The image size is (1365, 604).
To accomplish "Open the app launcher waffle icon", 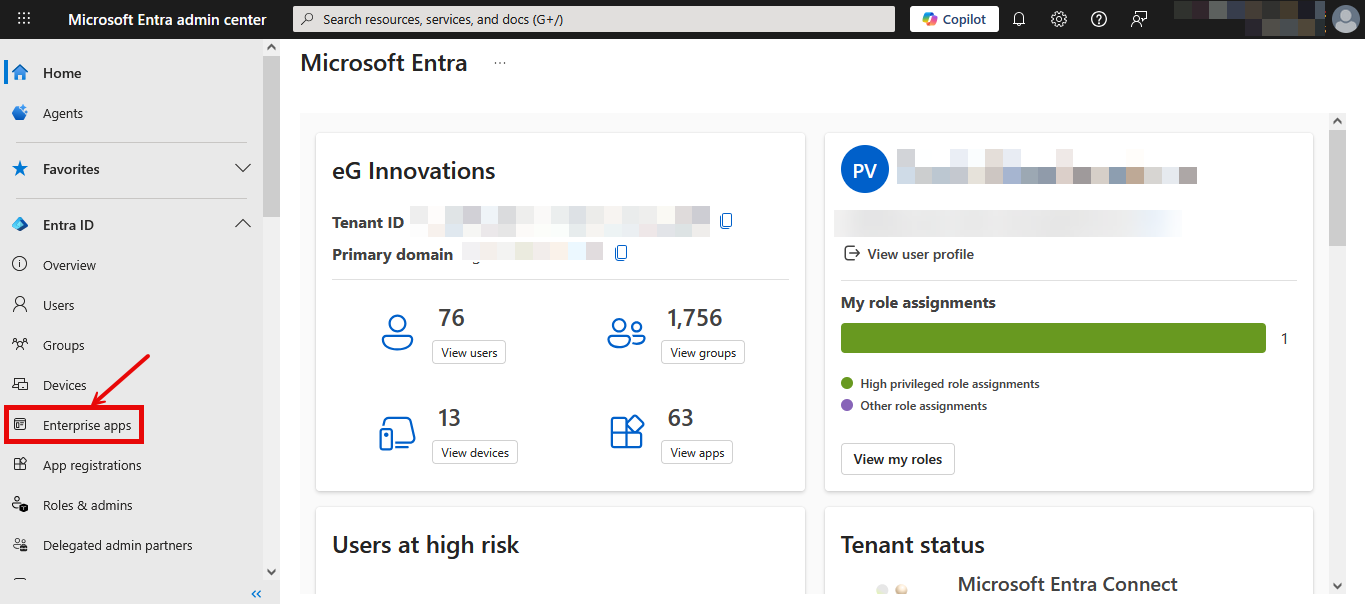I will [x=24, y=19].
